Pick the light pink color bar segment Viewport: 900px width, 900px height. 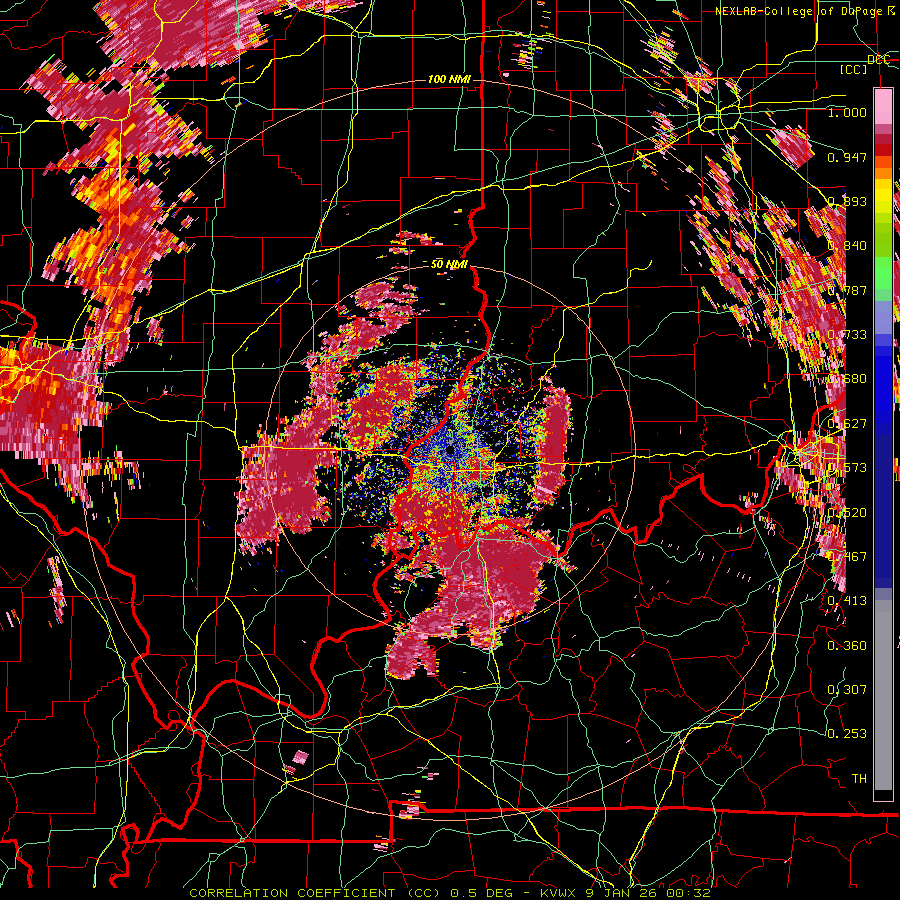click(883, 106)
